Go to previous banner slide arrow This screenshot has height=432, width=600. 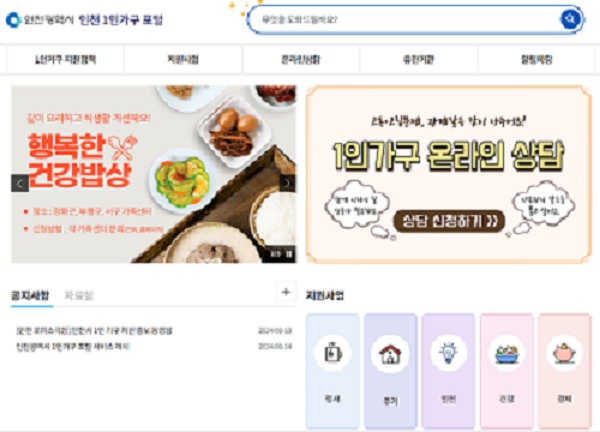(x=20, y=184)
